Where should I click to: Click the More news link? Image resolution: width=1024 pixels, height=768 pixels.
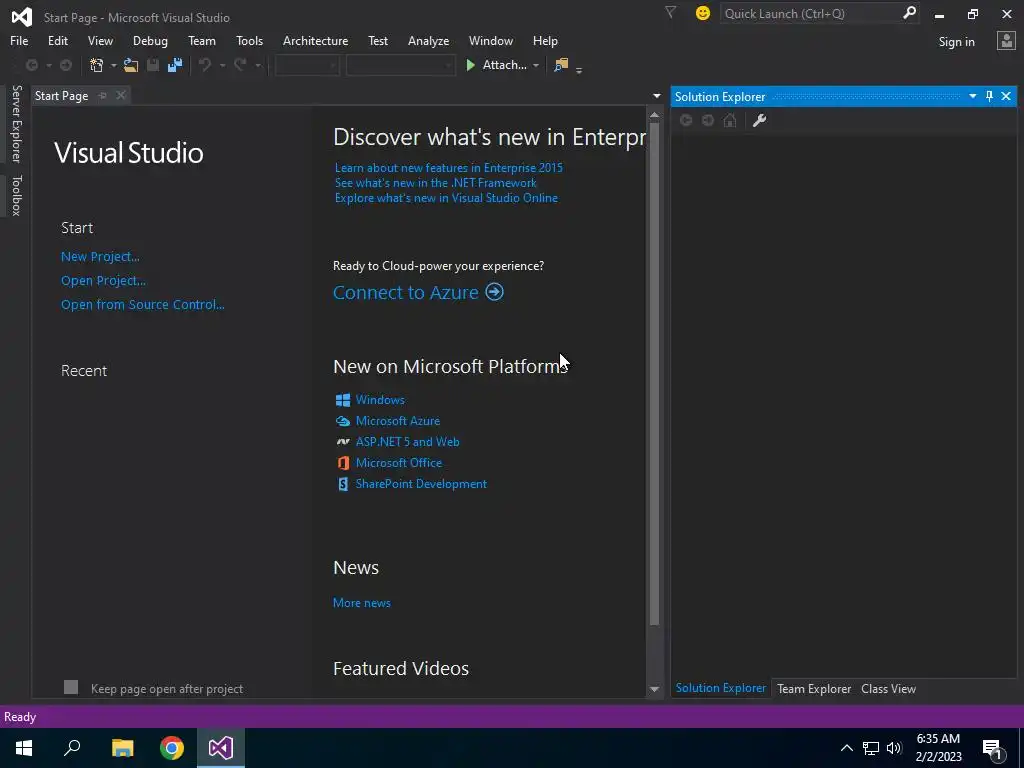[x=362, y=603]
